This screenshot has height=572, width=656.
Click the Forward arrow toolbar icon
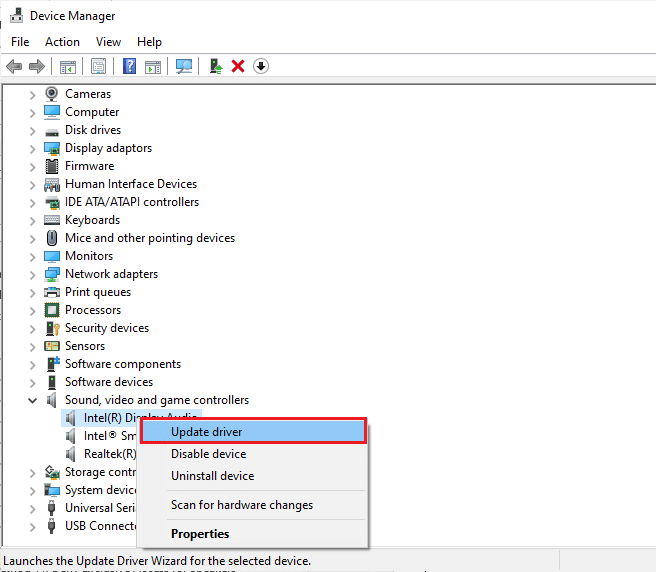(x=37, y=66)
